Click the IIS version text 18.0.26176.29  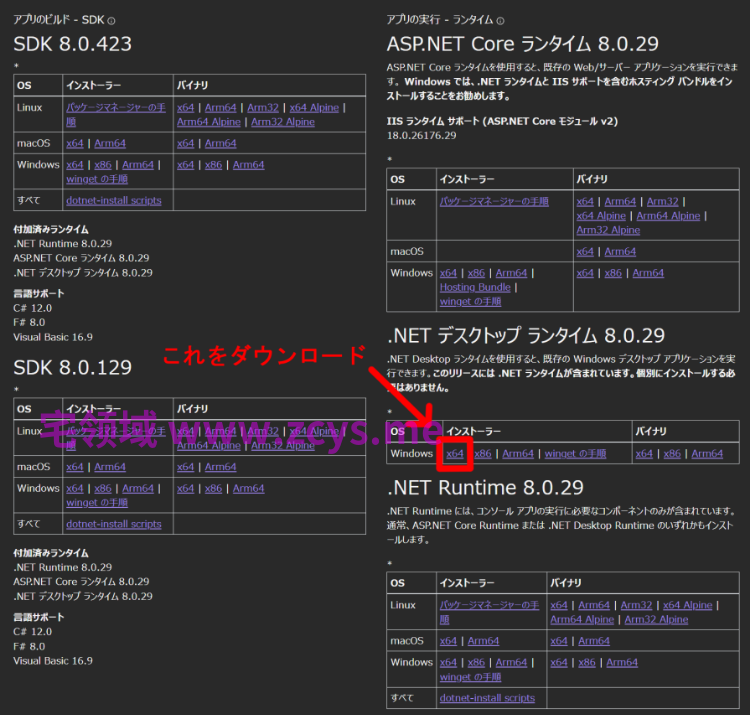point(421,135)
